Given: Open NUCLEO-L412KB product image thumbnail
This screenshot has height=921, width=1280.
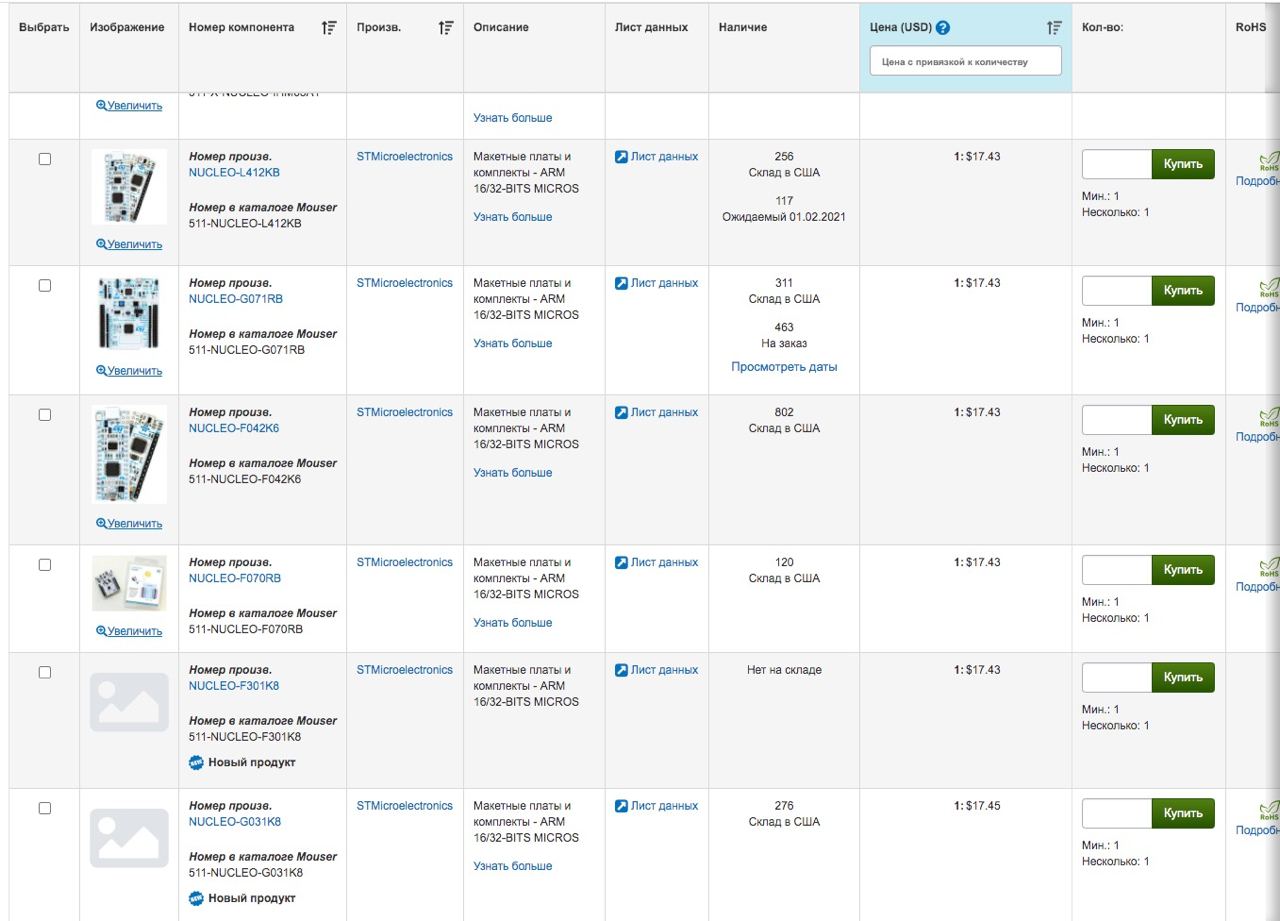Looking at the screenshot, I should tap(129, 188).
